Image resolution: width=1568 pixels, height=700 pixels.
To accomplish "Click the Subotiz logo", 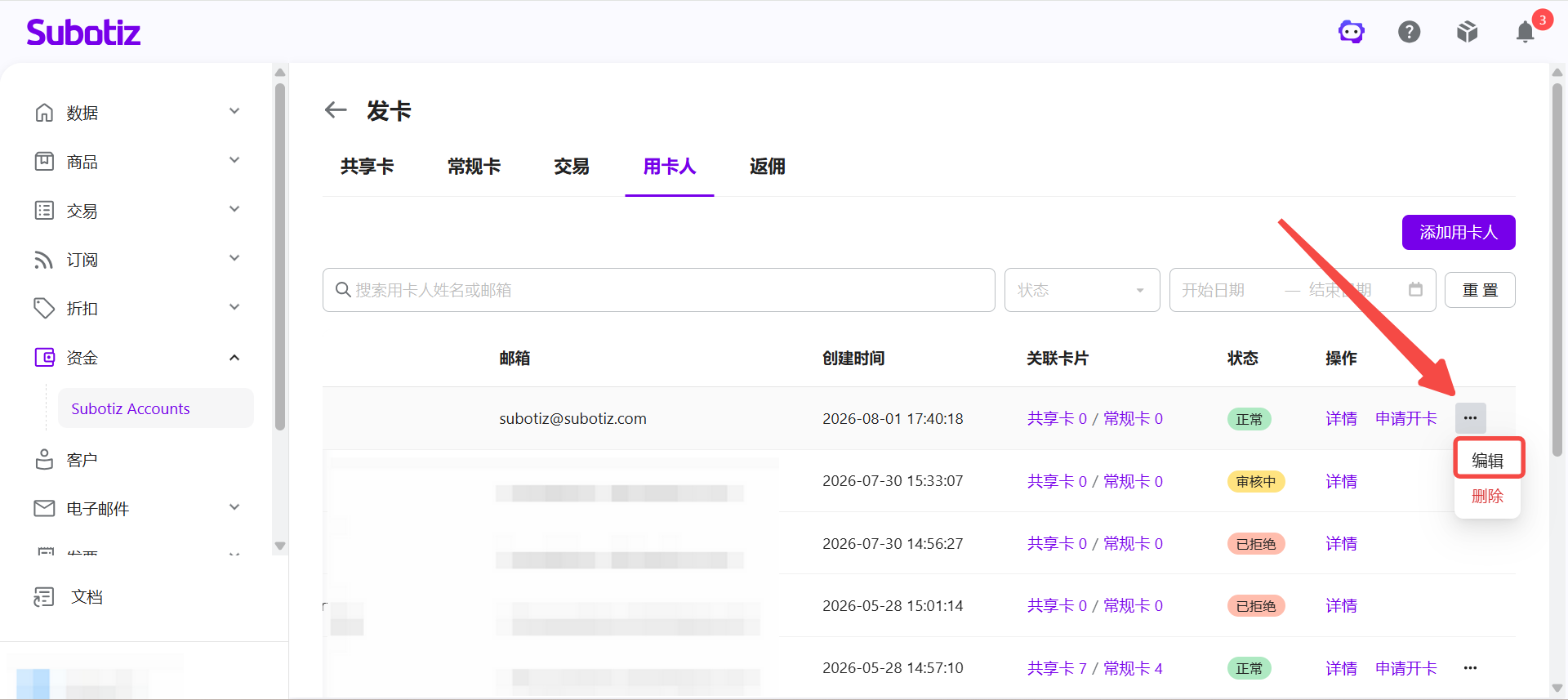I will pyautogui.click(x=83, y=32).
